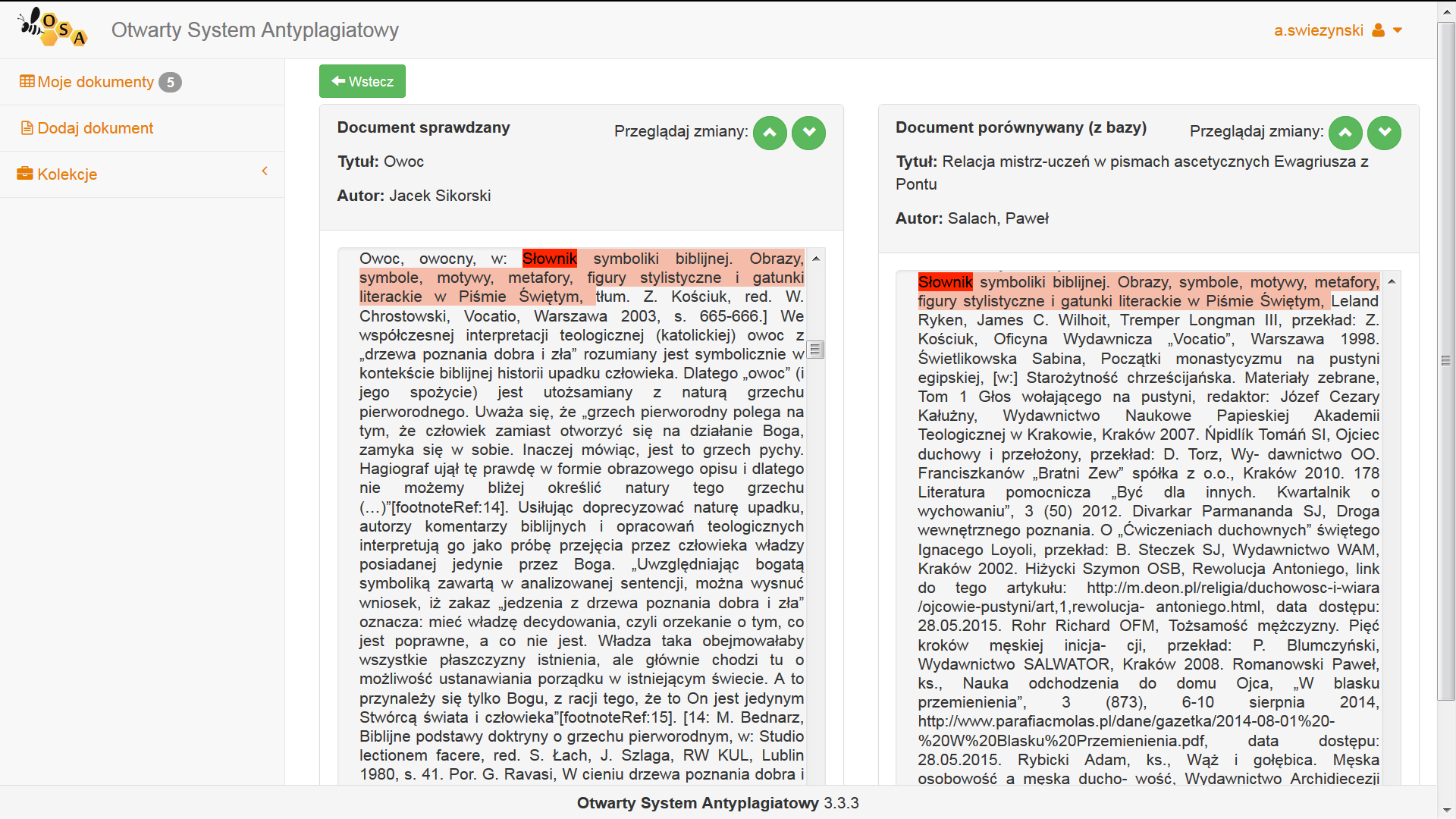Open Moje dokumenty in sidebar
Viewport: 1456px width, 819px height.
pos(96,82)
